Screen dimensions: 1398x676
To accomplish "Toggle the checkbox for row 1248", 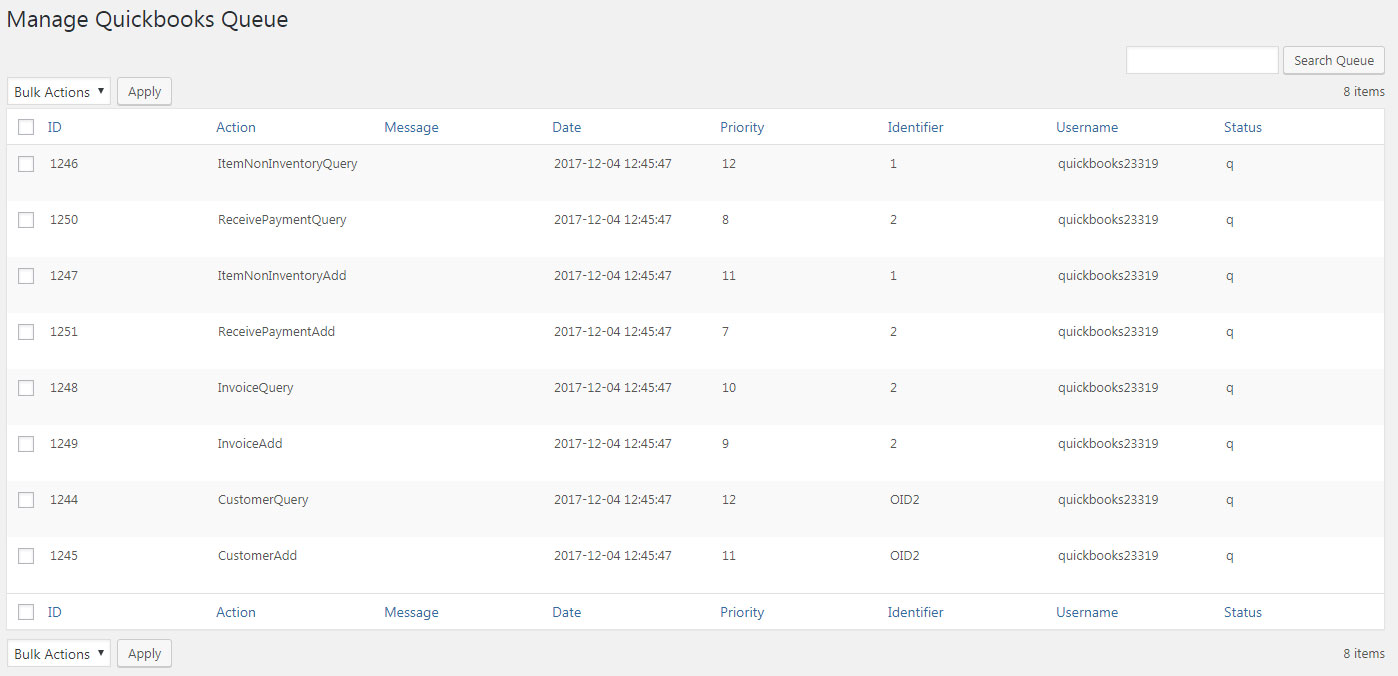I will [x=26, y=387].
